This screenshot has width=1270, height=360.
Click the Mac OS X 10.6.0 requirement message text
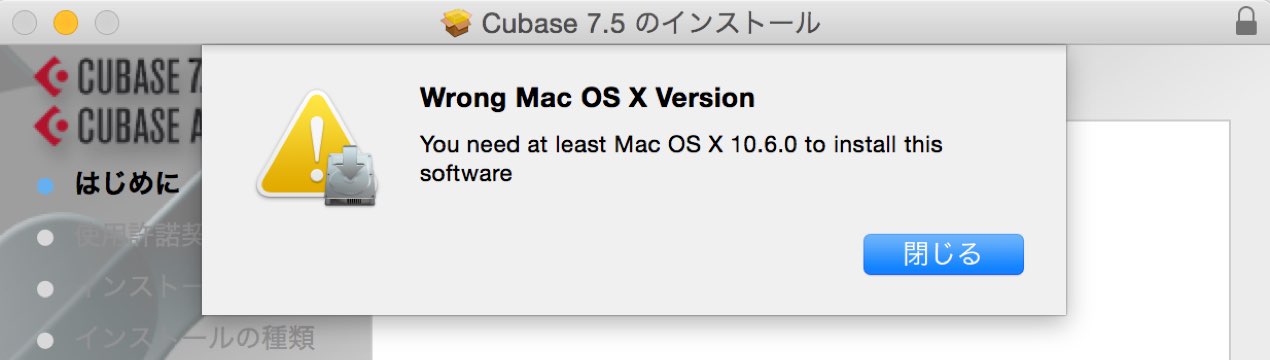[x=681, y=159]
